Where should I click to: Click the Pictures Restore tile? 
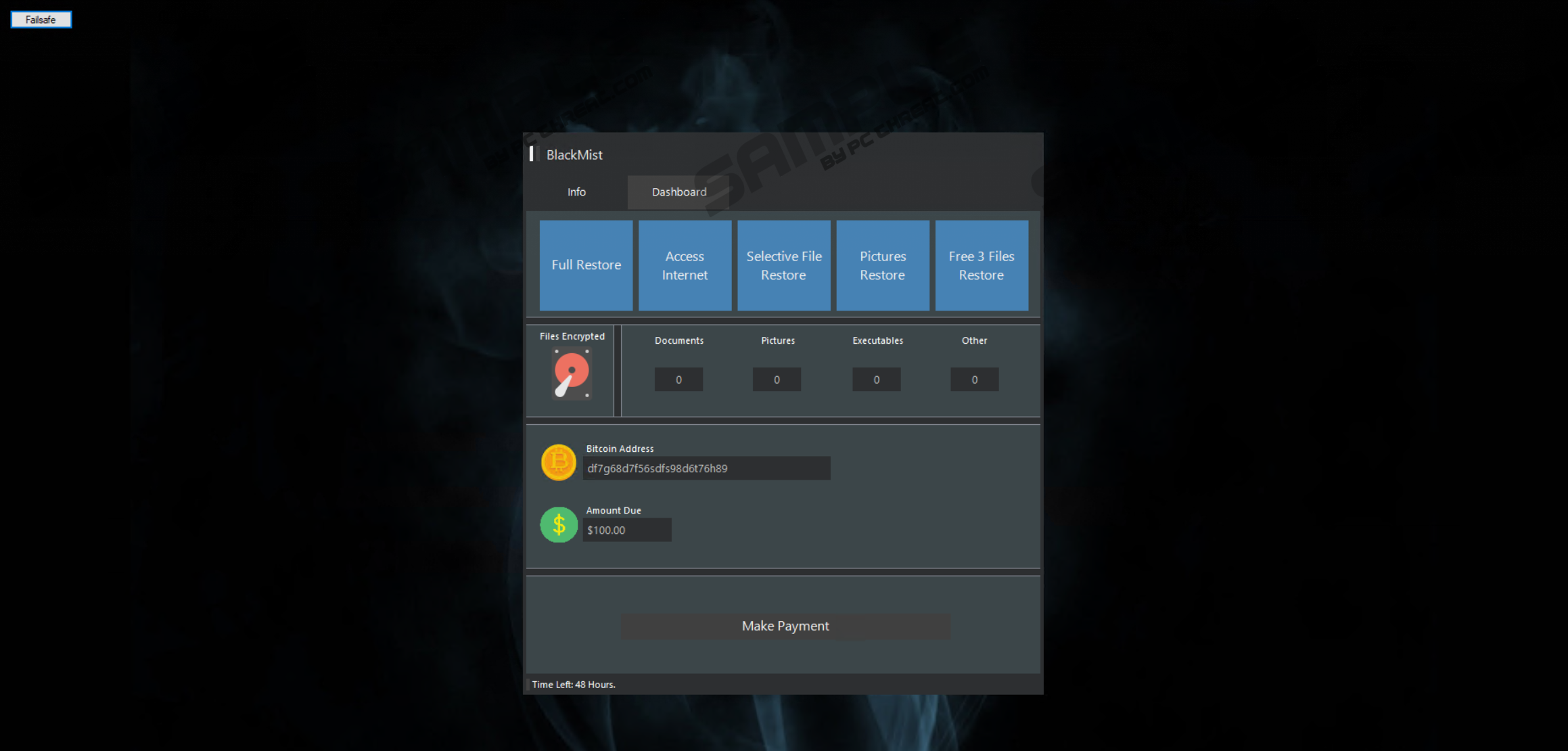(882, 265)
